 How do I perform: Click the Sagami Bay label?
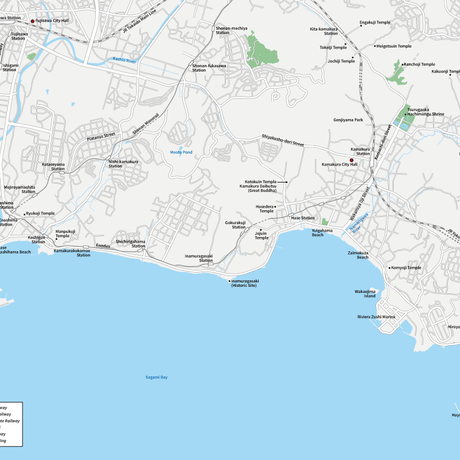point(157,377)
